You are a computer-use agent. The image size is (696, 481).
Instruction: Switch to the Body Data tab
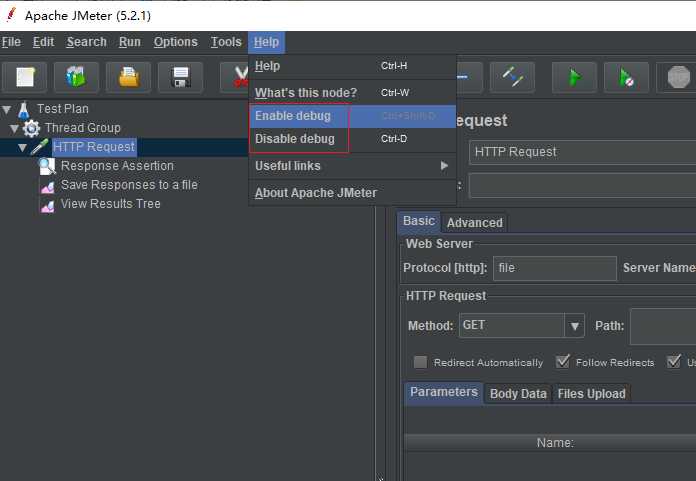tap(518, 394)
